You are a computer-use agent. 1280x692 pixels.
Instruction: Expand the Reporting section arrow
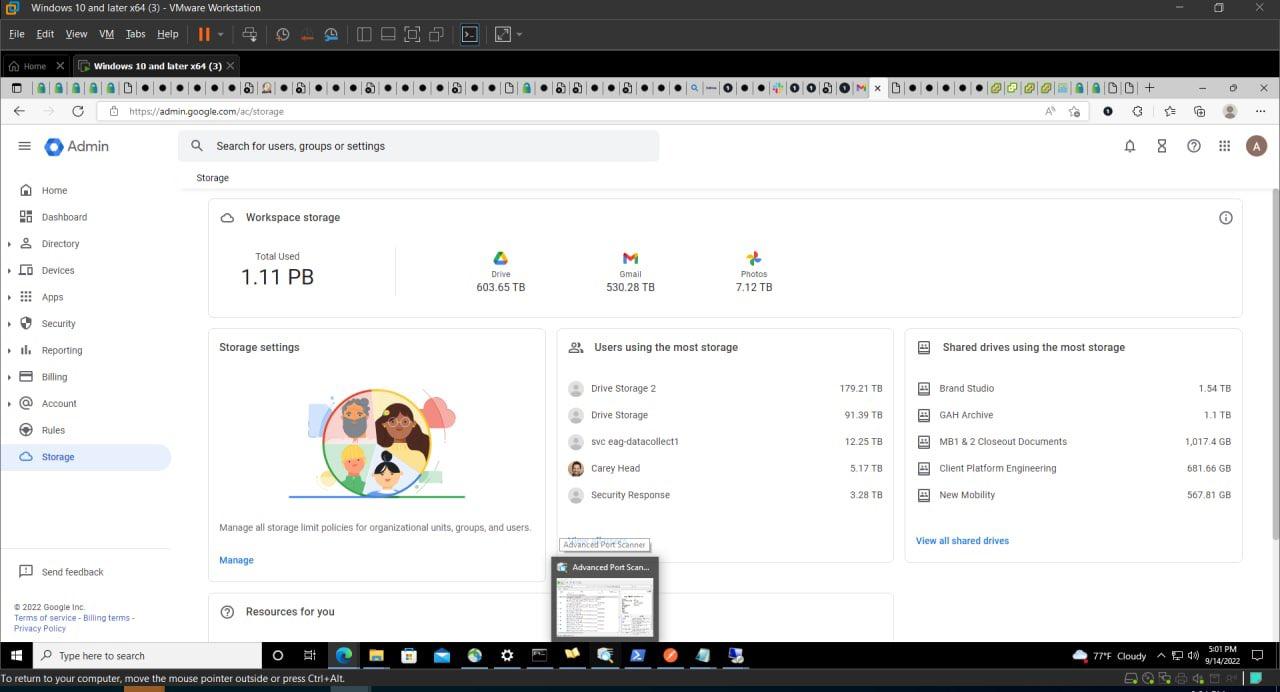tap(9, 351)
